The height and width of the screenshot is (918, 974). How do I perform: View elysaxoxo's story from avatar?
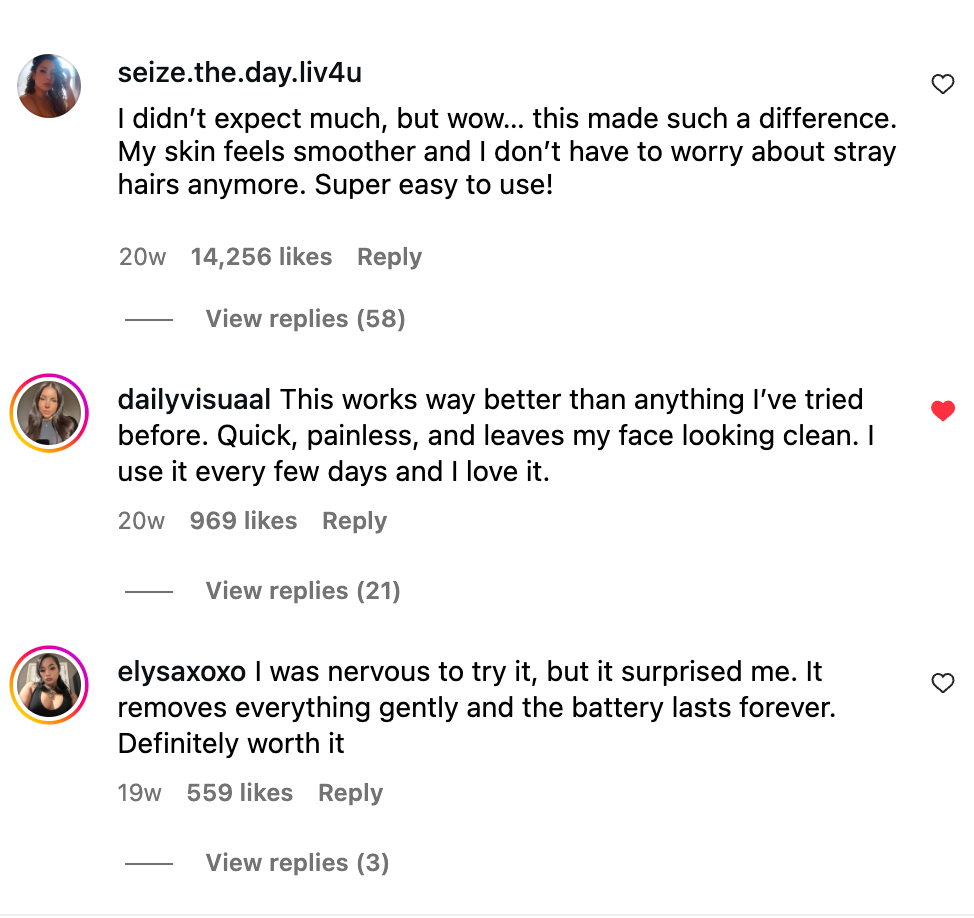[x=49, y=685]
